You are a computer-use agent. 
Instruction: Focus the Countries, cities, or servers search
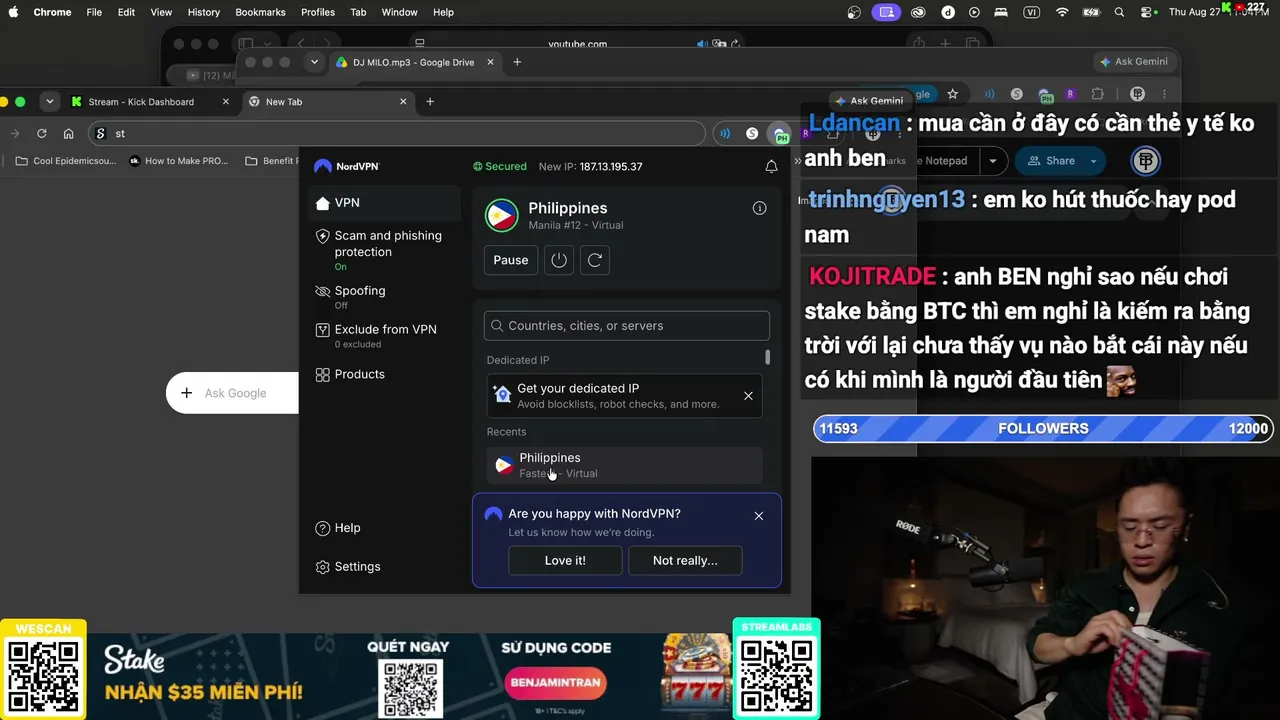(627, 326)
